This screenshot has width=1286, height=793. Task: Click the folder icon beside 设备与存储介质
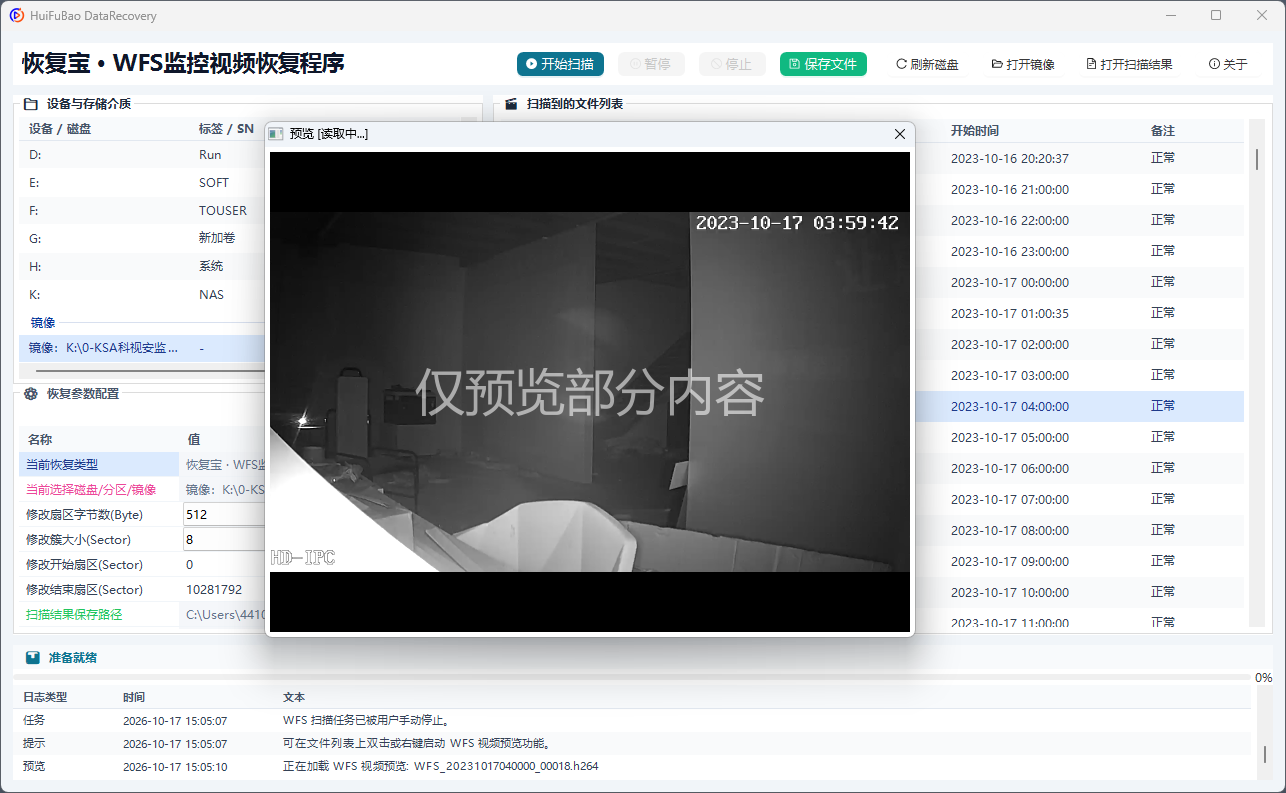30,103
